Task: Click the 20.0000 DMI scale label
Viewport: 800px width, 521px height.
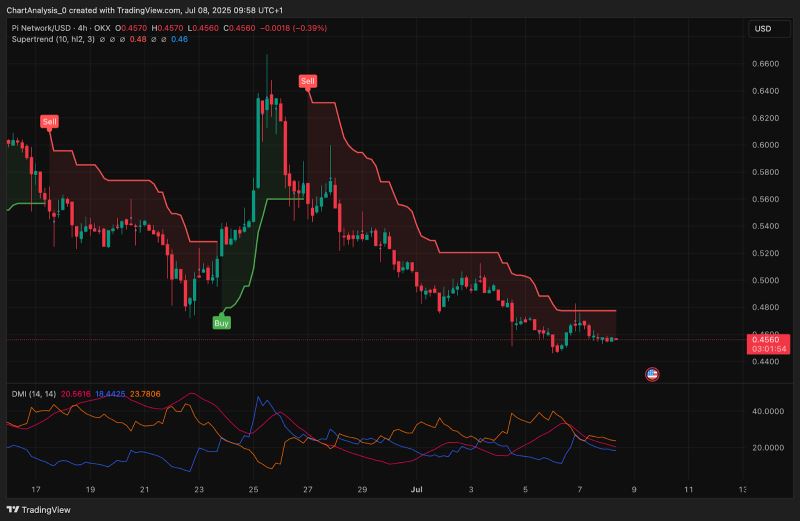Action: (769, 448)
